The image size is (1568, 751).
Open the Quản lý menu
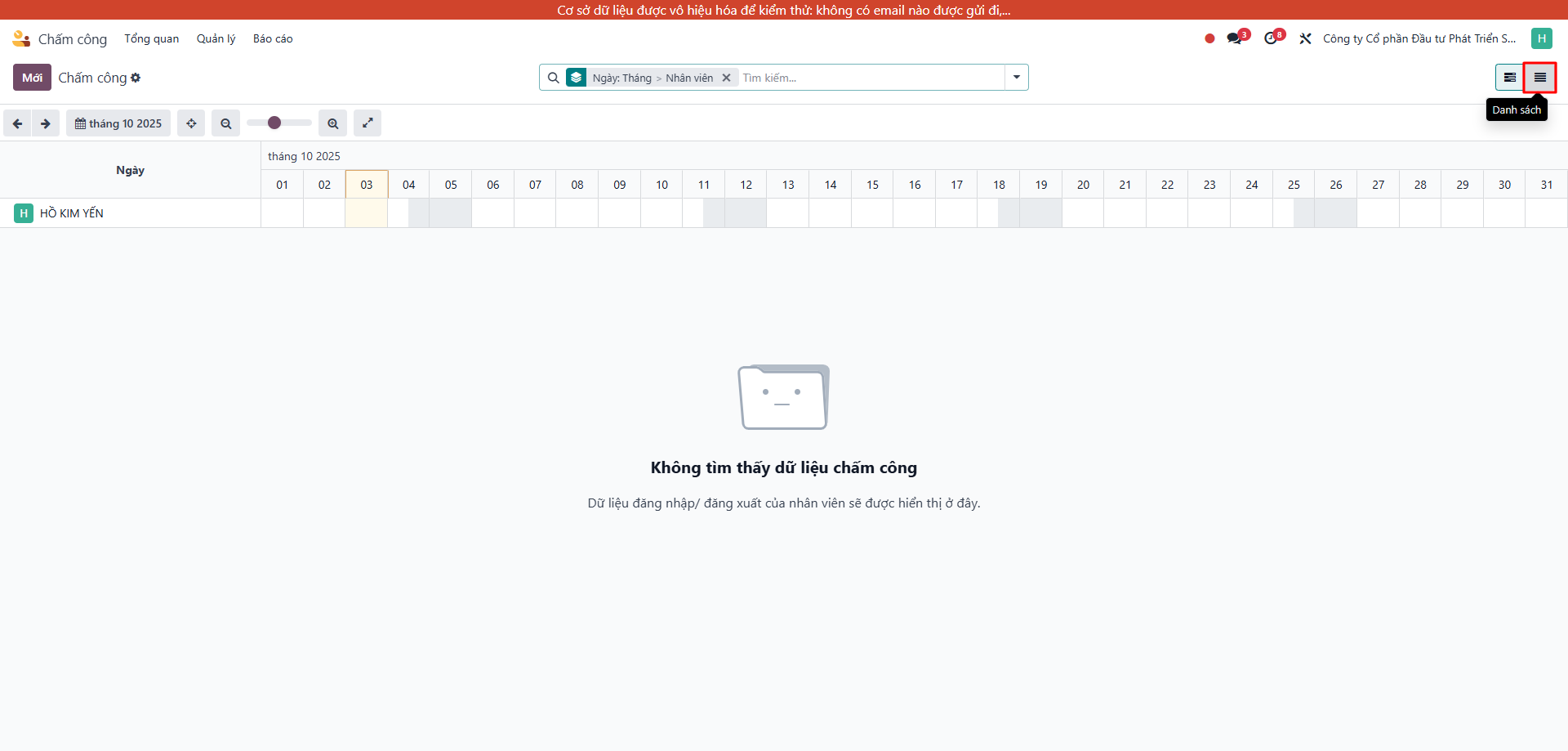216,38
